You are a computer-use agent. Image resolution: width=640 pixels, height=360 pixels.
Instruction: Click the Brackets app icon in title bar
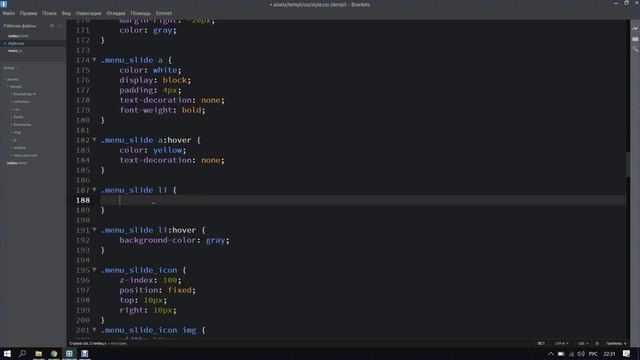pyautogui.click(x=4, y=4)
